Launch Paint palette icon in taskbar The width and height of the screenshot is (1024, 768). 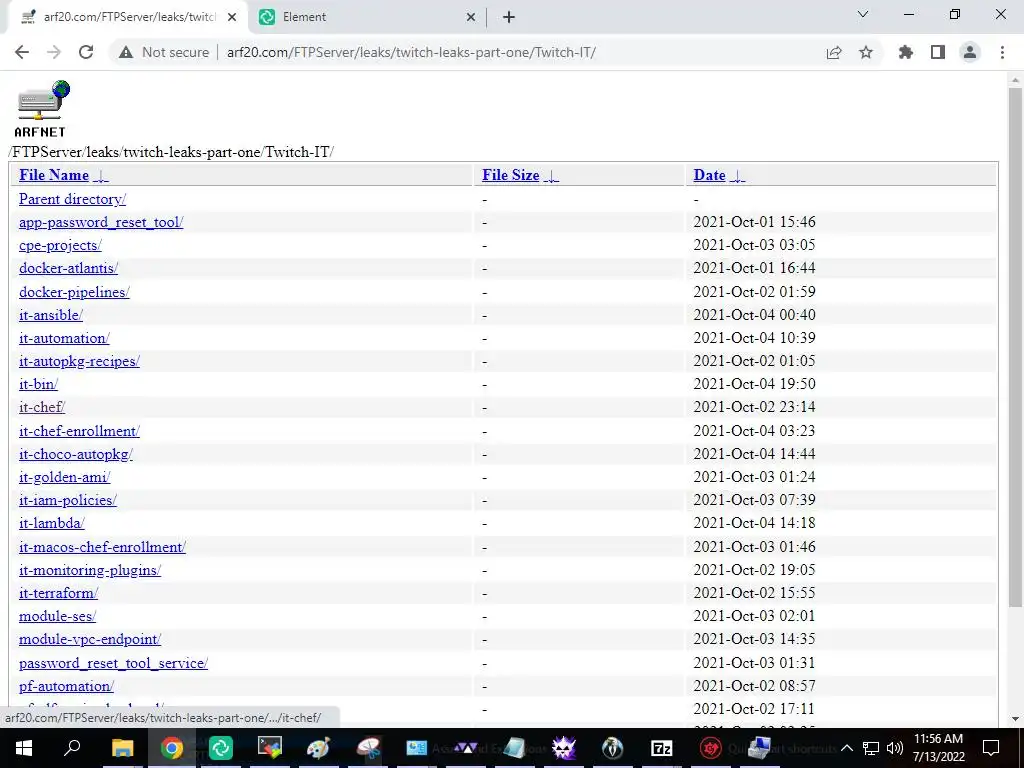(x=318, y=748)
